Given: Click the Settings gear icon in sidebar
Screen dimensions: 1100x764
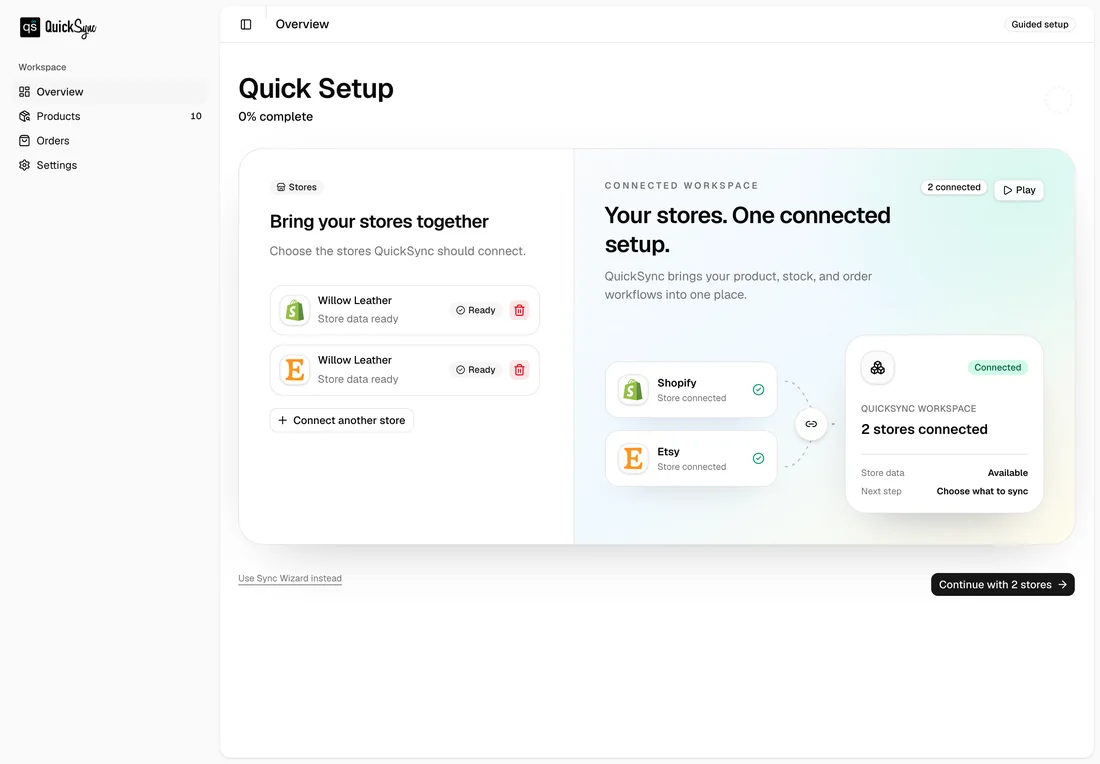Looking at the screenshot, I should coord(25,166).
